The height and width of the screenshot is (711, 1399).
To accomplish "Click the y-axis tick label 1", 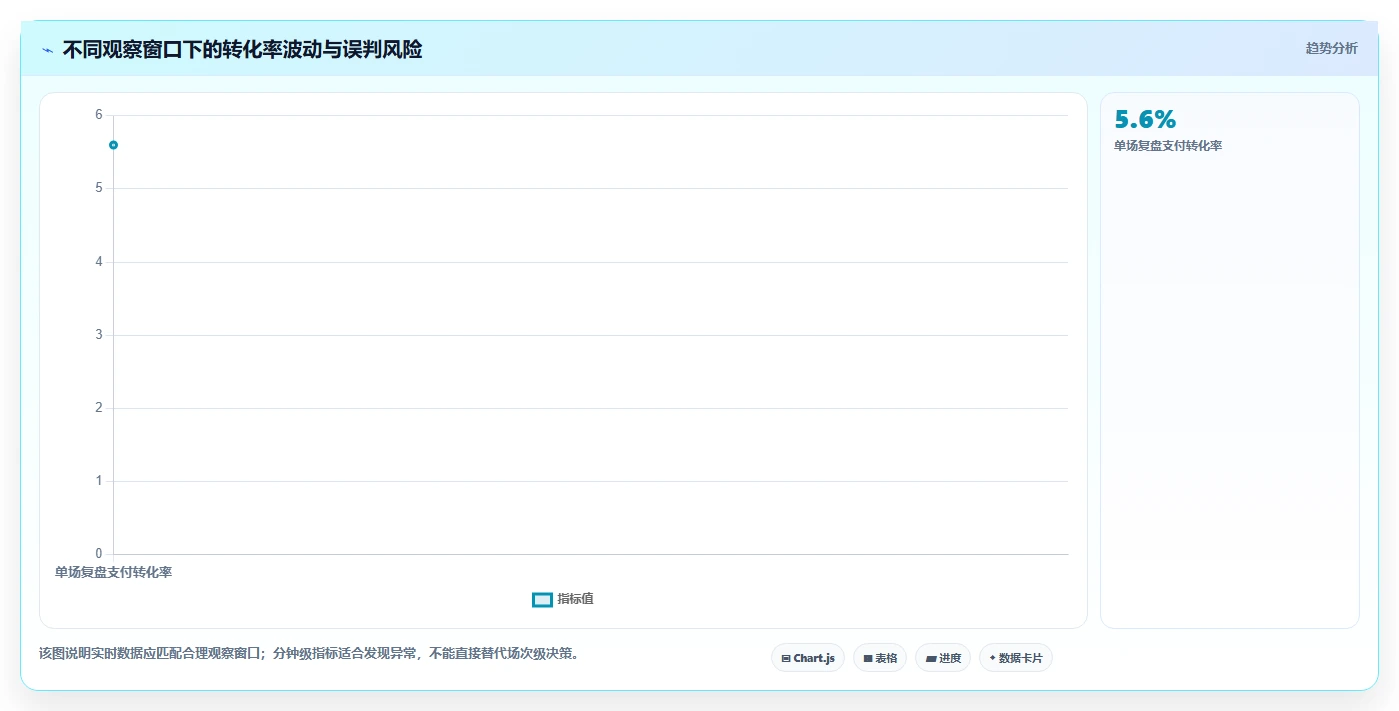I will point(99,481).
